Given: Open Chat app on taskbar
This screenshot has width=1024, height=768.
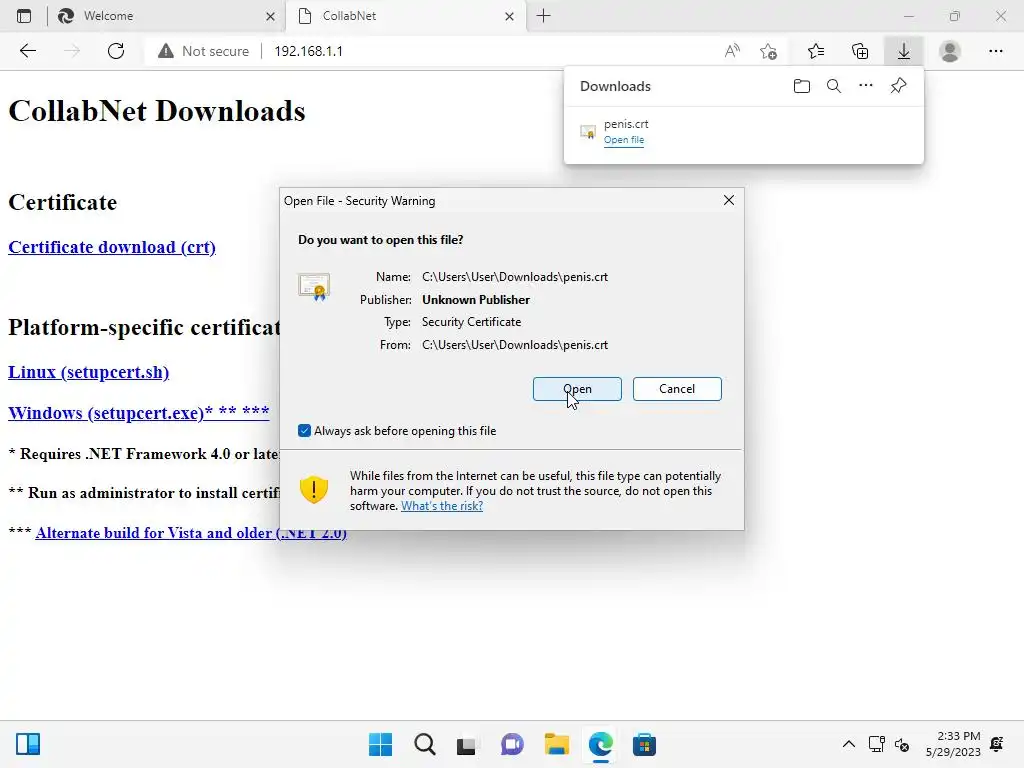Looking at the screenshot, I should click(x=512, y=744).
